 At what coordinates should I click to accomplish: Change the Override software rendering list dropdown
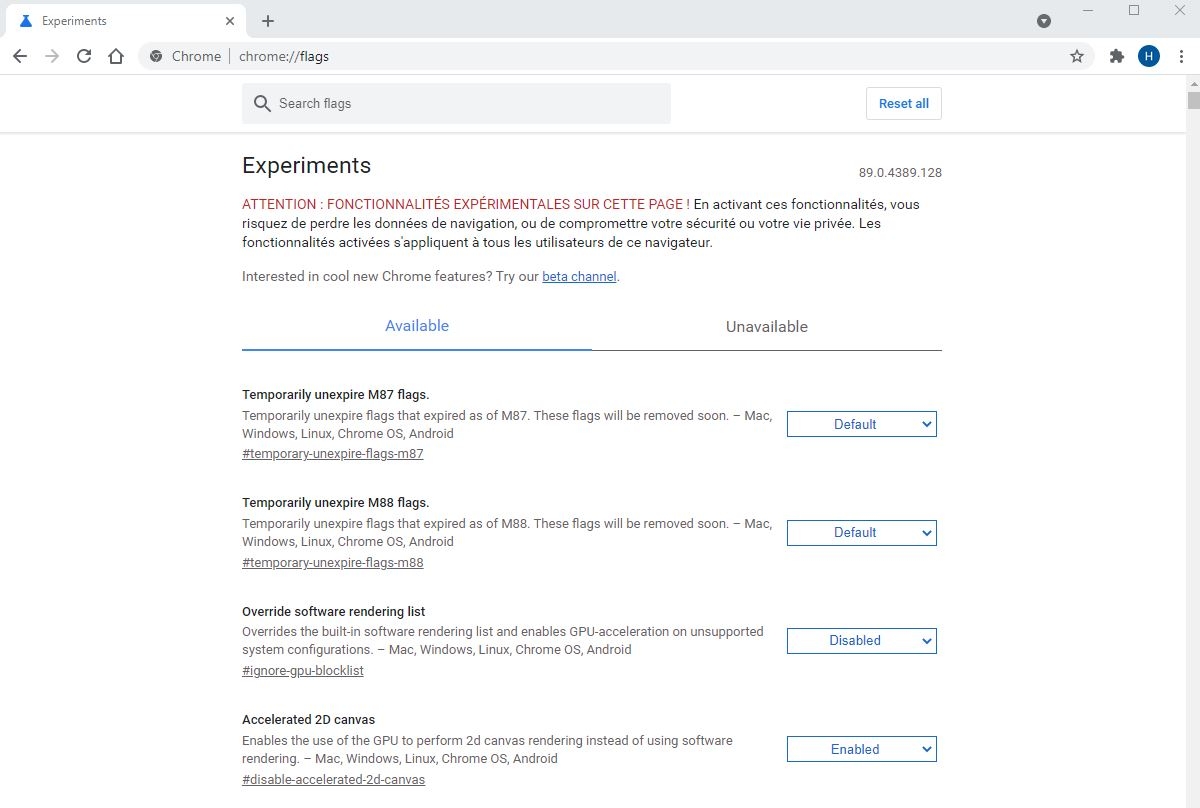pyautogui.click(x=861, y=640)
